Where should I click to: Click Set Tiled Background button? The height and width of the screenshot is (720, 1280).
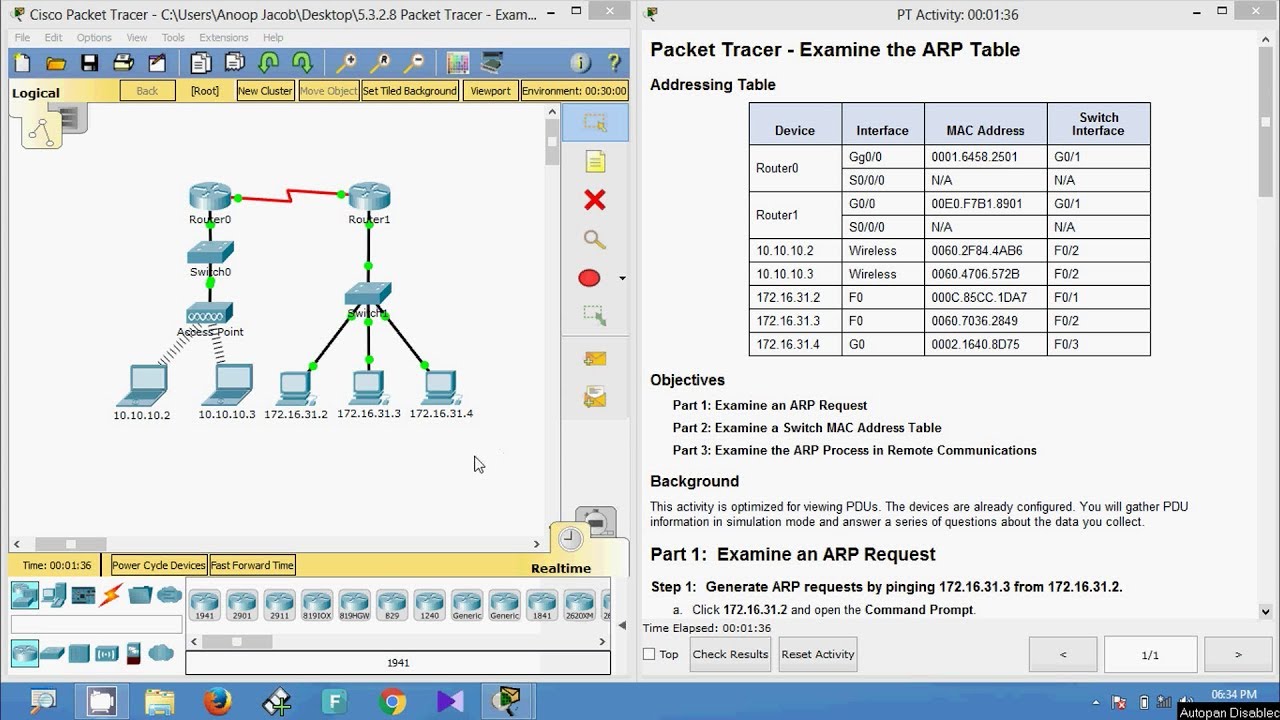[409, 91]
